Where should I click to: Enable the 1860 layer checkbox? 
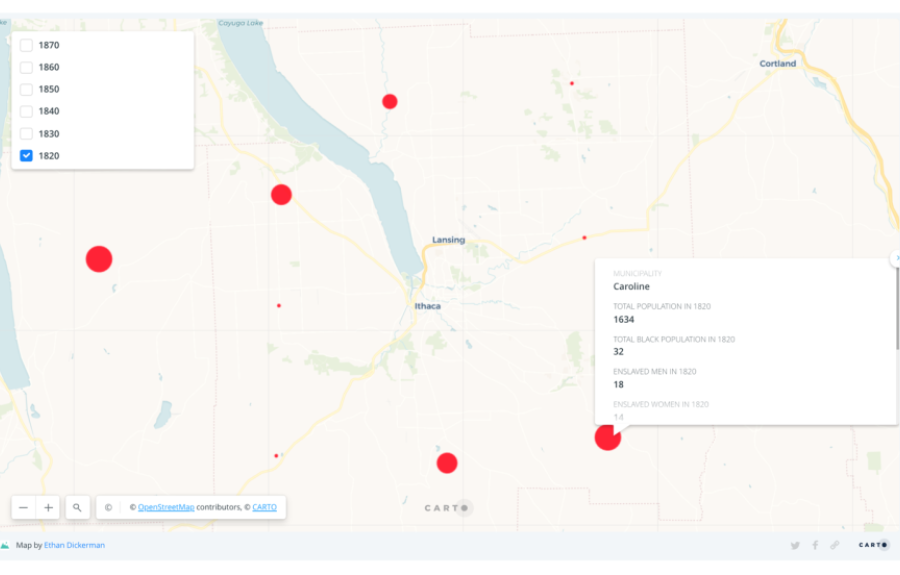pyautogui.click(x=27, y=67)
